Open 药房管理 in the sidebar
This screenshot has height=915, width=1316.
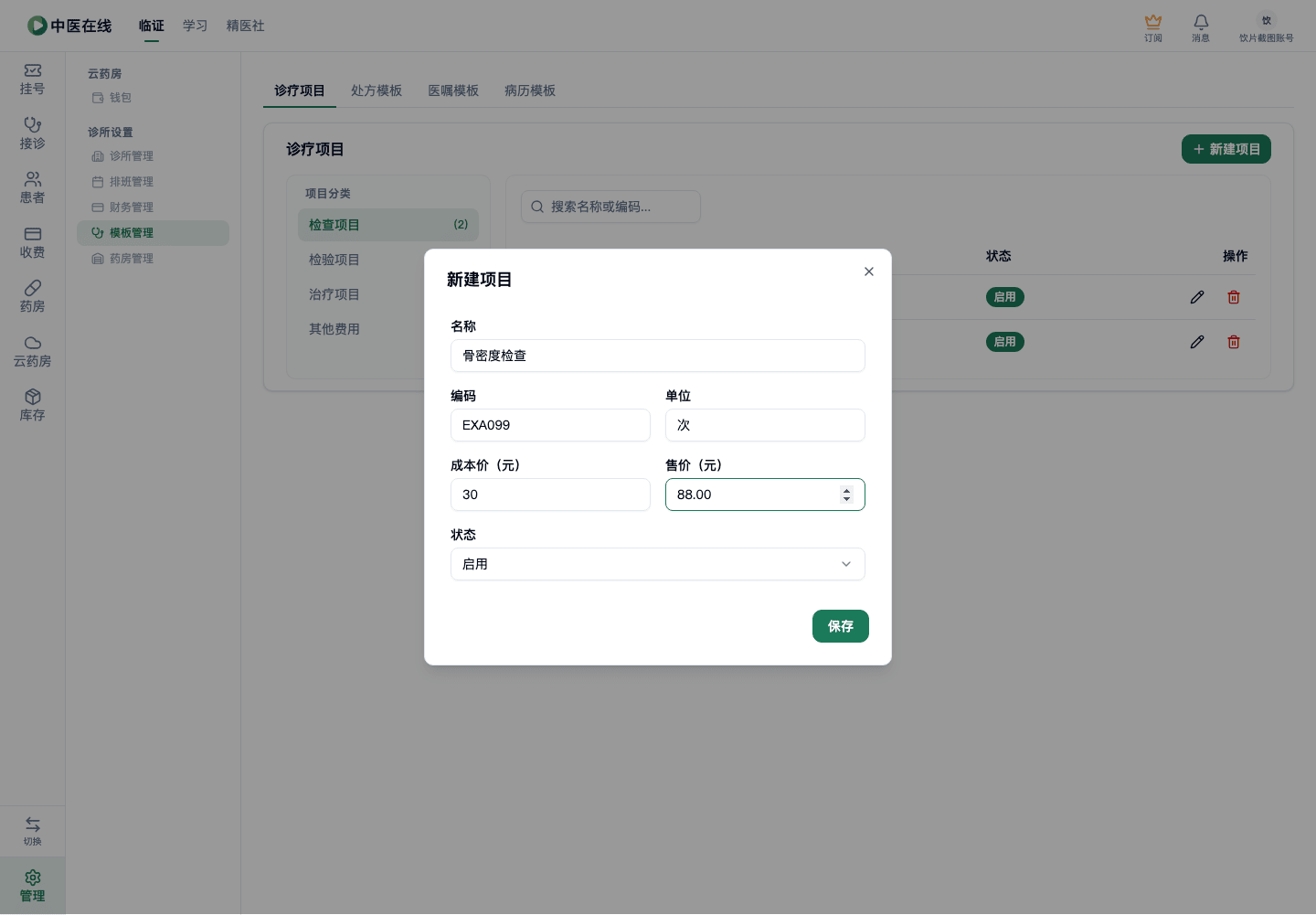pyautogui.click(x=153, y=259)
